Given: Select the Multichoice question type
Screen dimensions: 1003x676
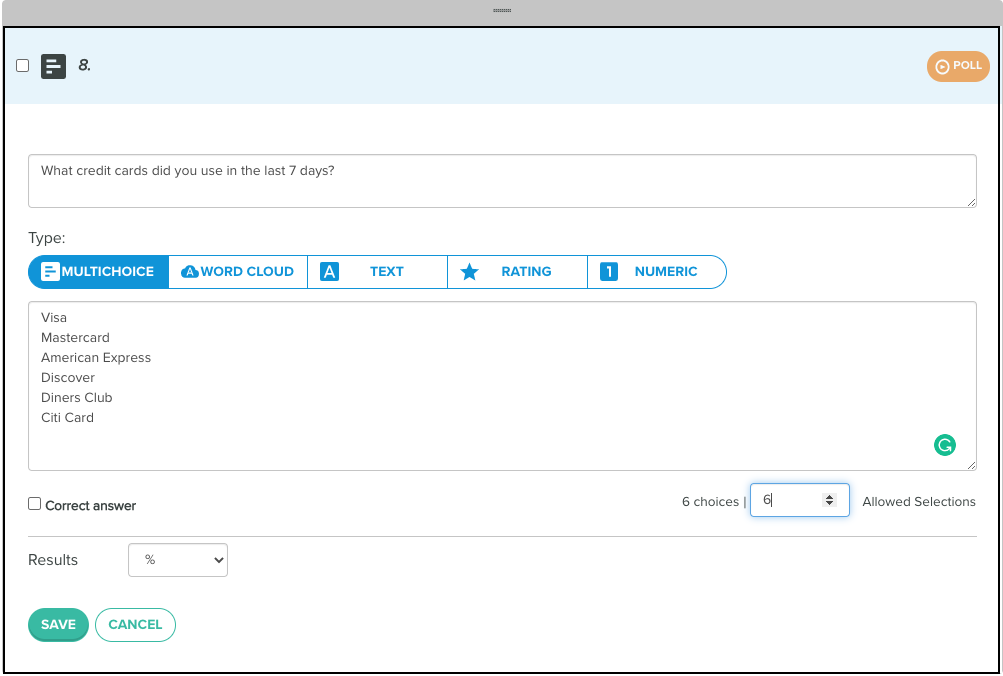Looking at the screenshot, I should [x=98, y=272].
